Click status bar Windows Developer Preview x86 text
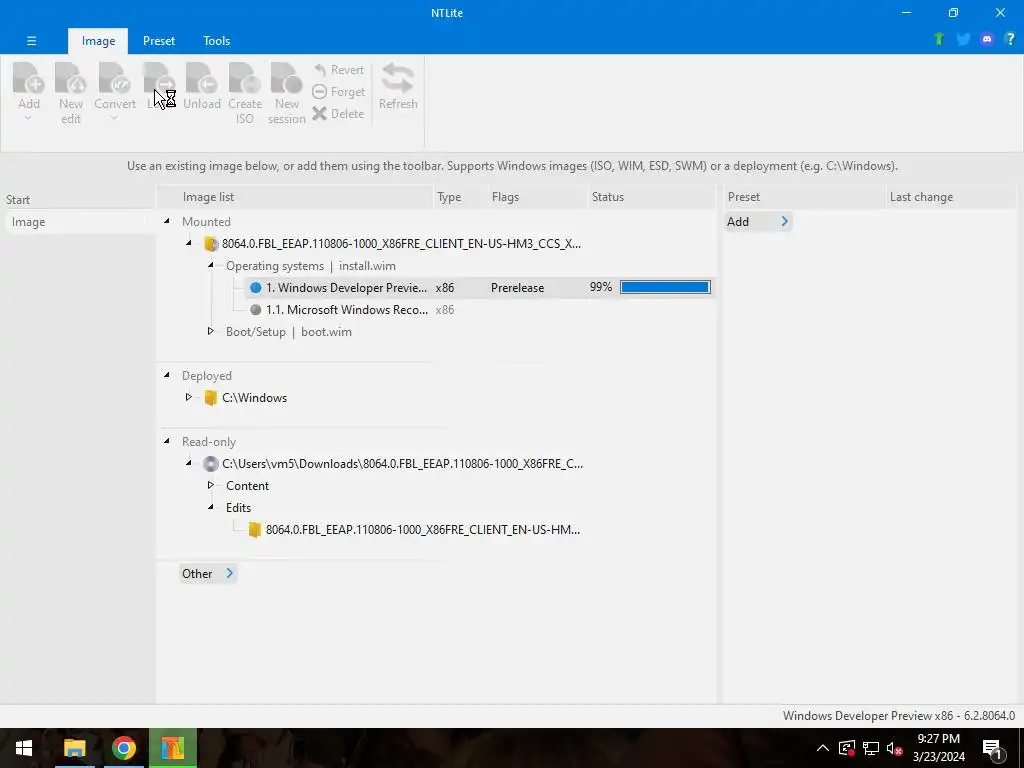This screenshot has width=1024, height=768. pyautogui.click(x=899, y=716)
